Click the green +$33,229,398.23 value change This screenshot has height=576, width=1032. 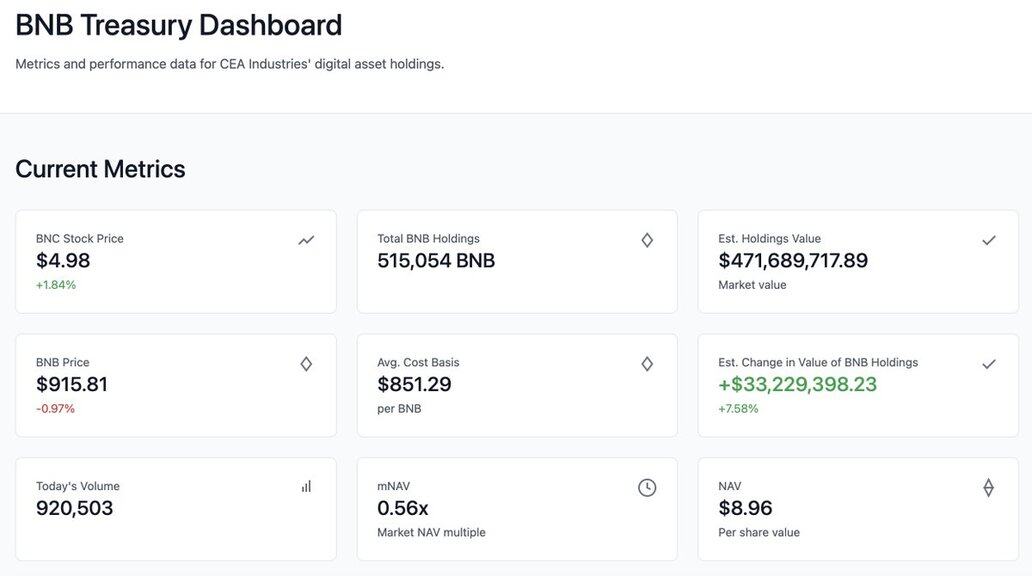coord(797,385)
